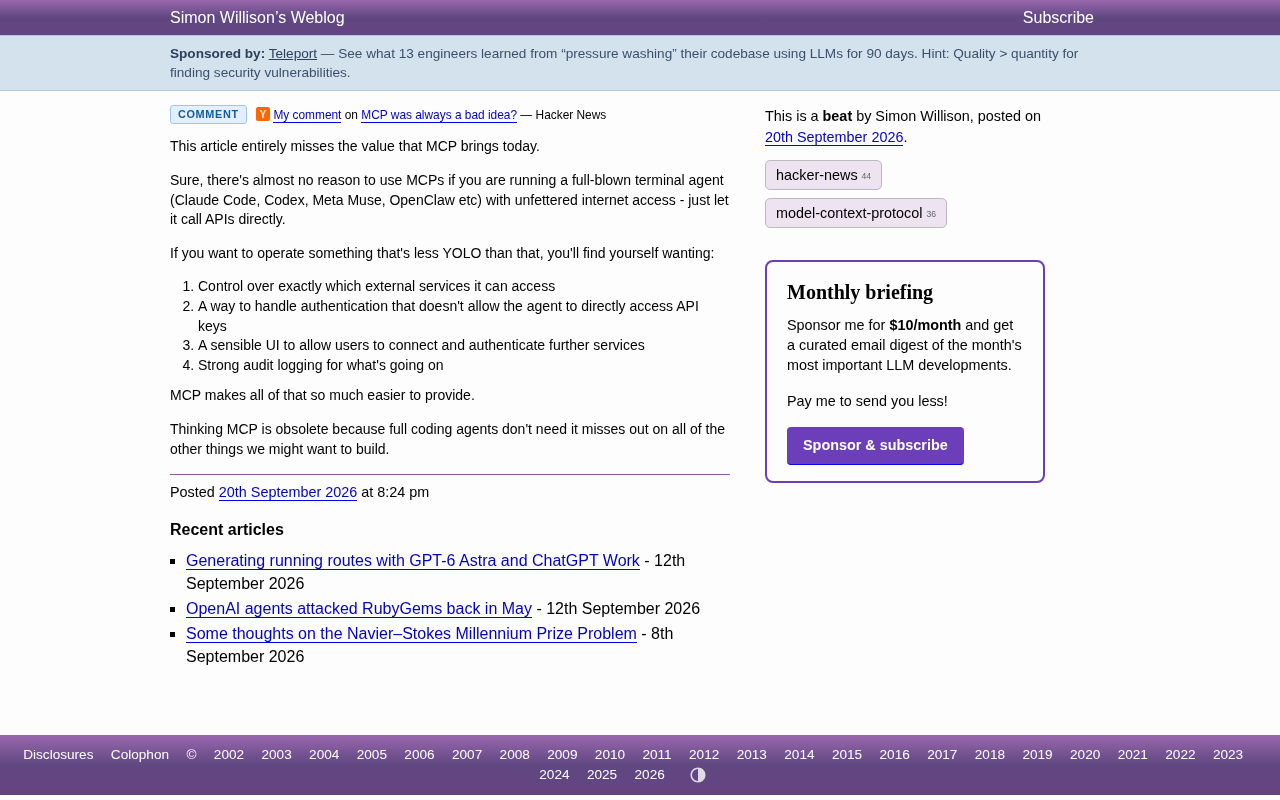Go to the 2010 archive

coord(610,755)
